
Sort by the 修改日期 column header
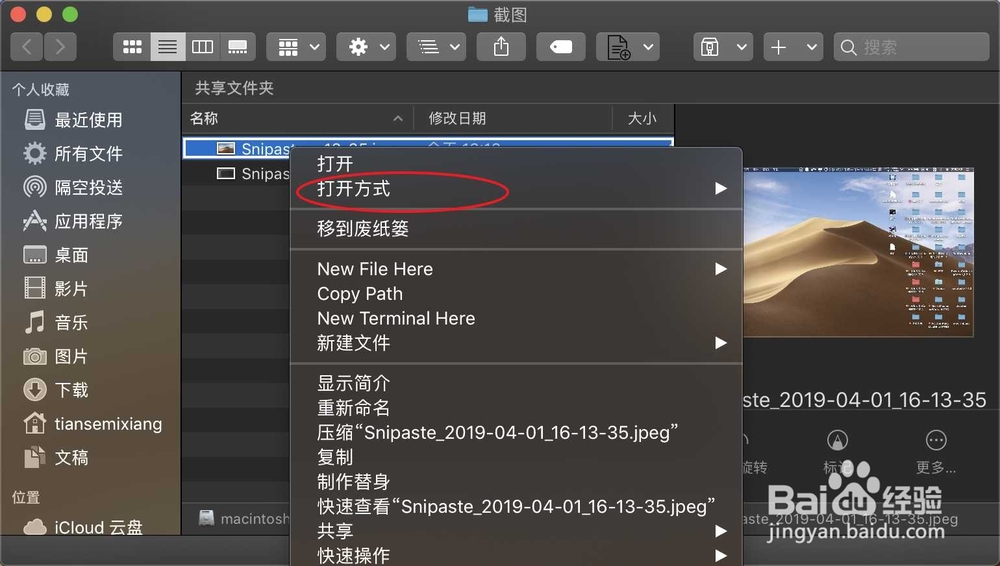(x=513, y=118)
